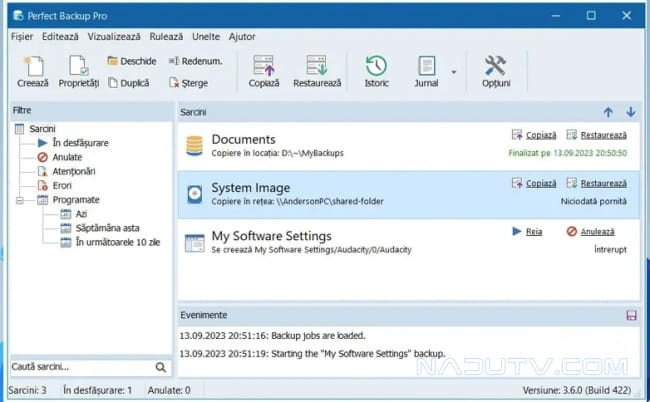The width and height of the screenshot is (650, 402).
Task: Click În desfășurare: 1 status entry
Action: click(x=97, y=390)
